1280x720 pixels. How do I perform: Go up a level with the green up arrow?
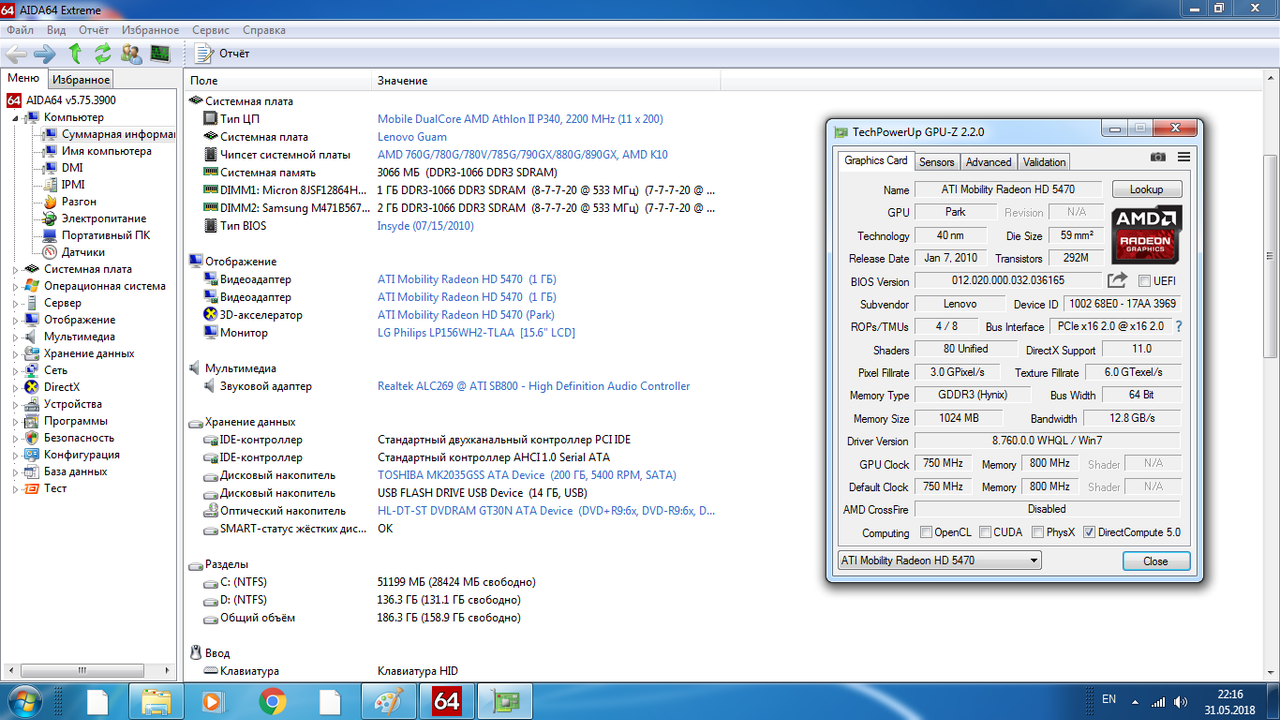click(x=75, y=53)
